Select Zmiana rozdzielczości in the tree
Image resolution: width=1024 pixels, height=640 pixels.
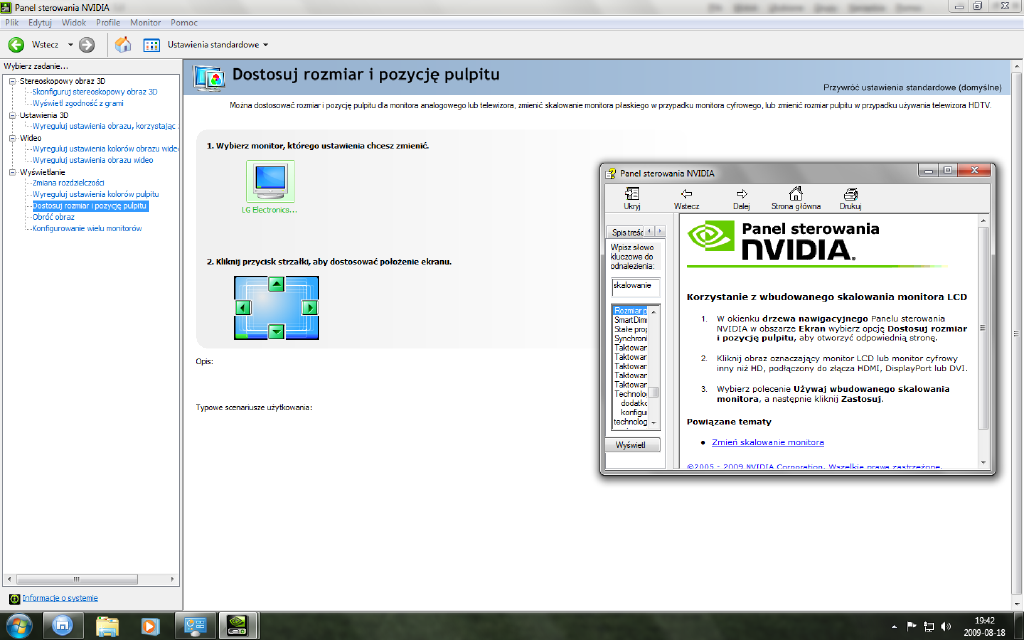point(69,183)
